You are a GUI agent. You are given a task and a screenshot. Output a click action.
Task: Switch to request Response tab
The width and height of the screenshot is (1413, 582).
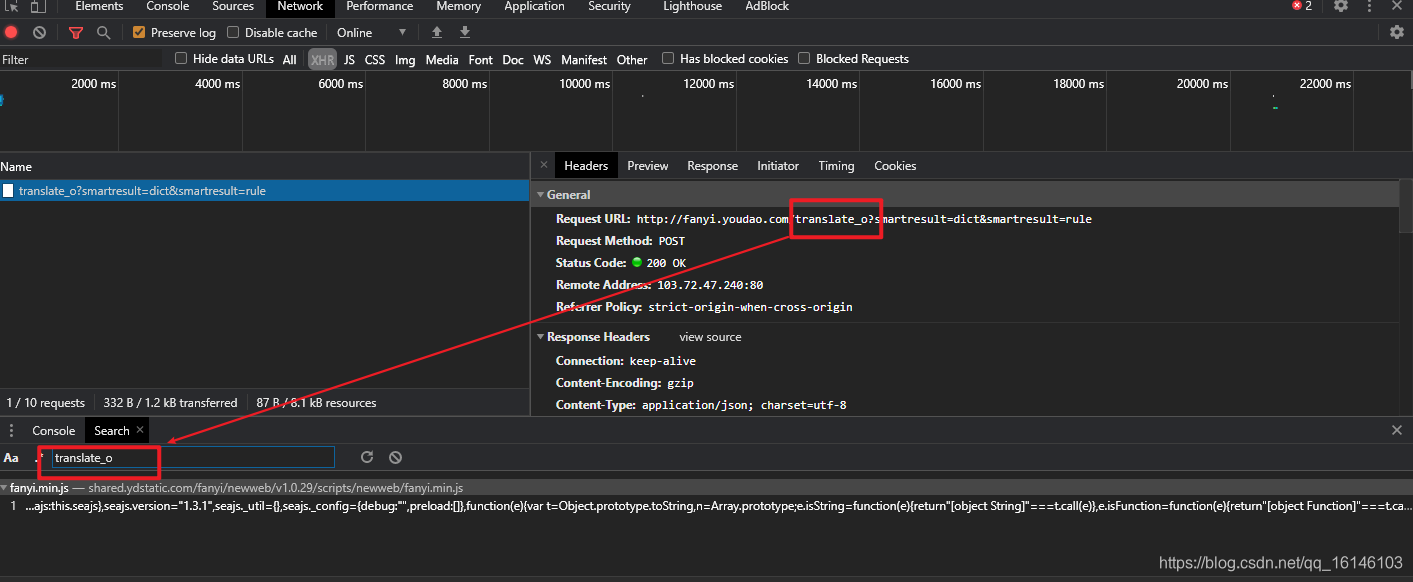[712, 166]
